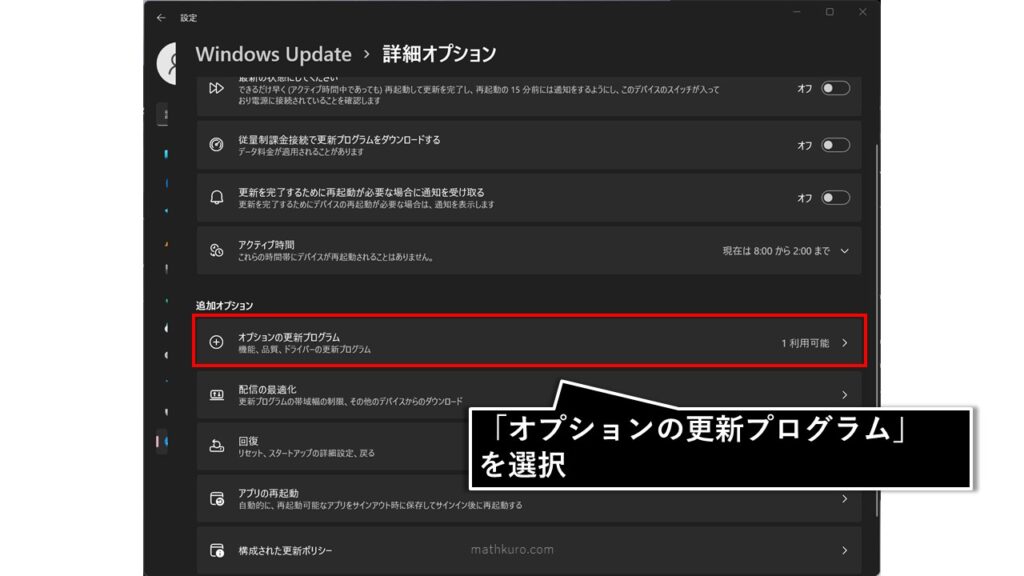
Task: Click the optional updates plus icon
Action: (x=216, y=342)
